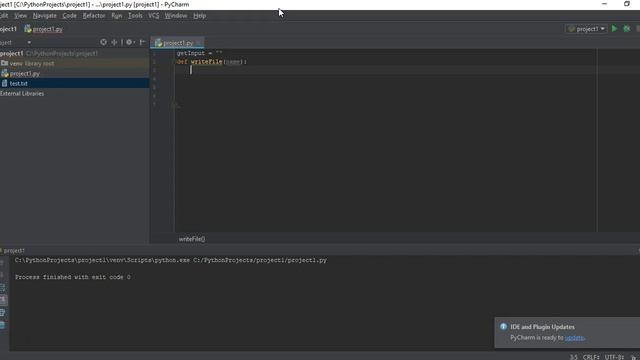The height and width of the screenshot is (360, 640).
Task: Restore down the PyCharm window
Action: (627, 4)
